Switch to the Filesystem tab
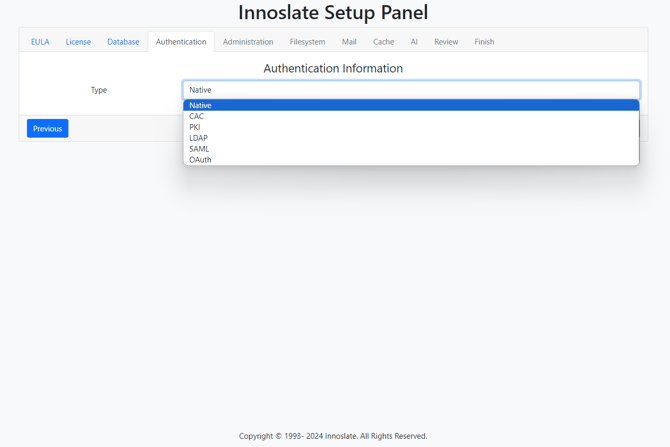 [x=307, y=42]
